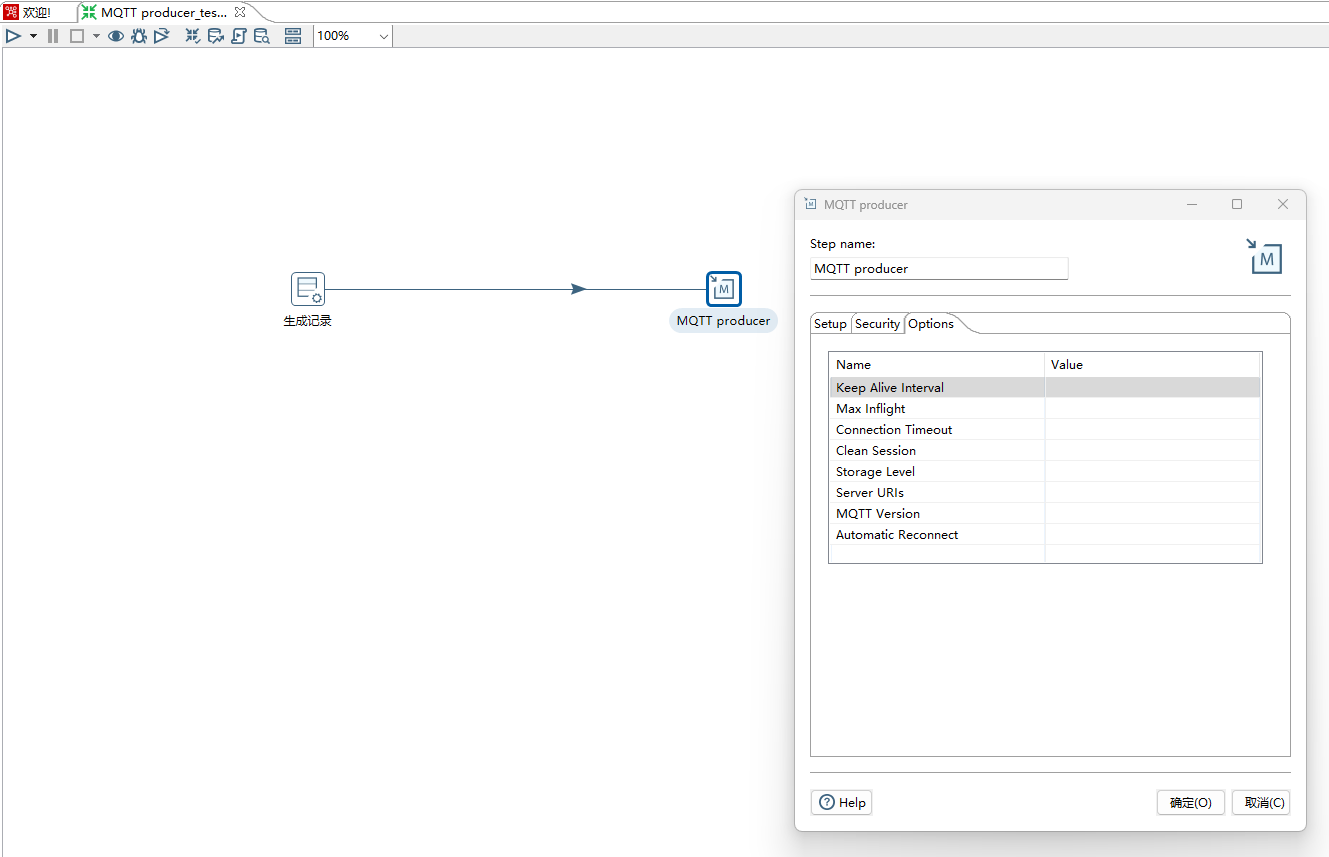Show the execution results panel icon
The height and width of the screenshot is (857, 1329).
click(x=293, y=36)
